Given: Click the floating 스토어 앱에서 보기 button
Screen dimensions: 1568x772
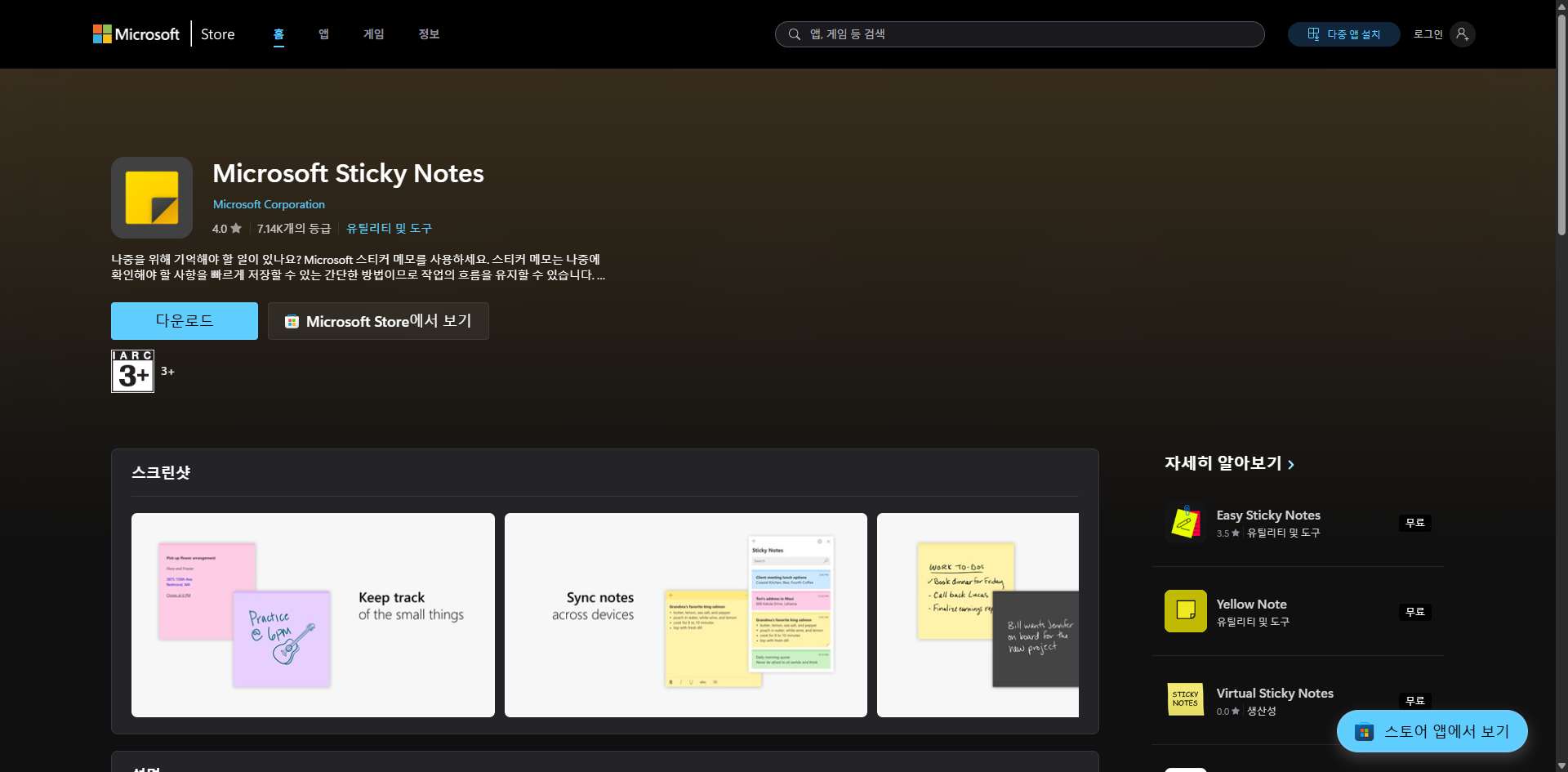Looking at the screenshot, I should [x=1432, y=731].
